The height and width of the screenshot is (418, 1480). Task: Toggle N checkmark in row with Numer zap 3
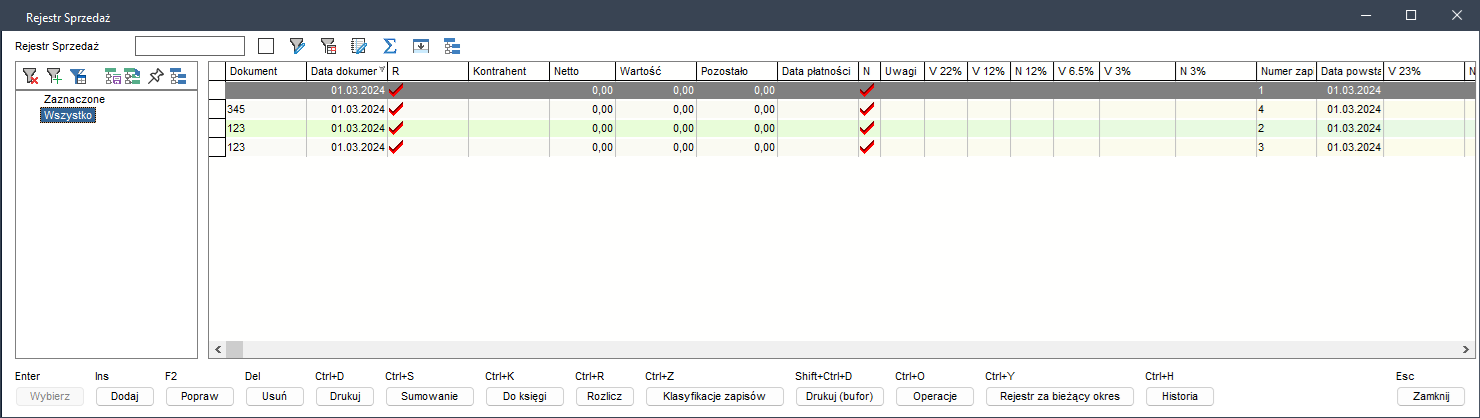(866, 147)
